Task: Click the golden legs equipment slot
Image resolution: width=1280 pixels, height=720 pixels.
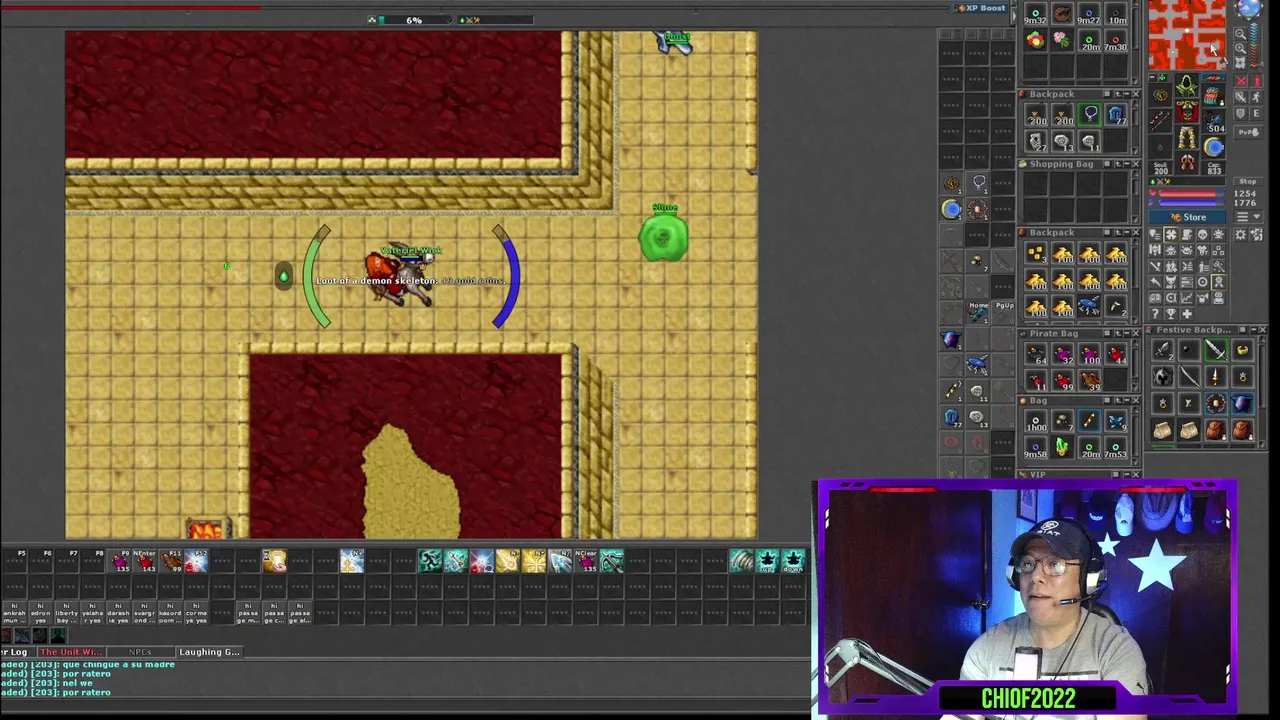Action: [x=1187, y=137]
